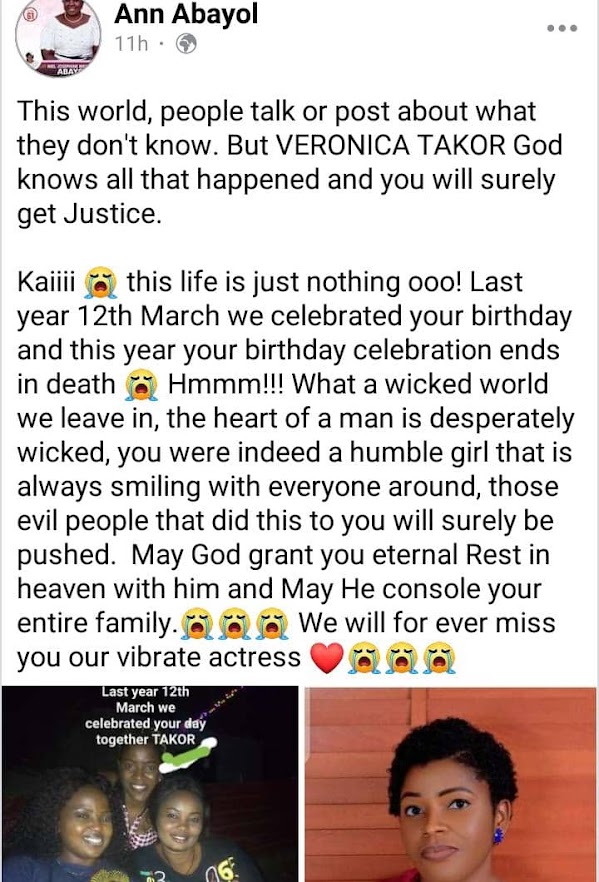
Task: Click first crying emoji after 'entire family.'
Action: tap(197, 624)
